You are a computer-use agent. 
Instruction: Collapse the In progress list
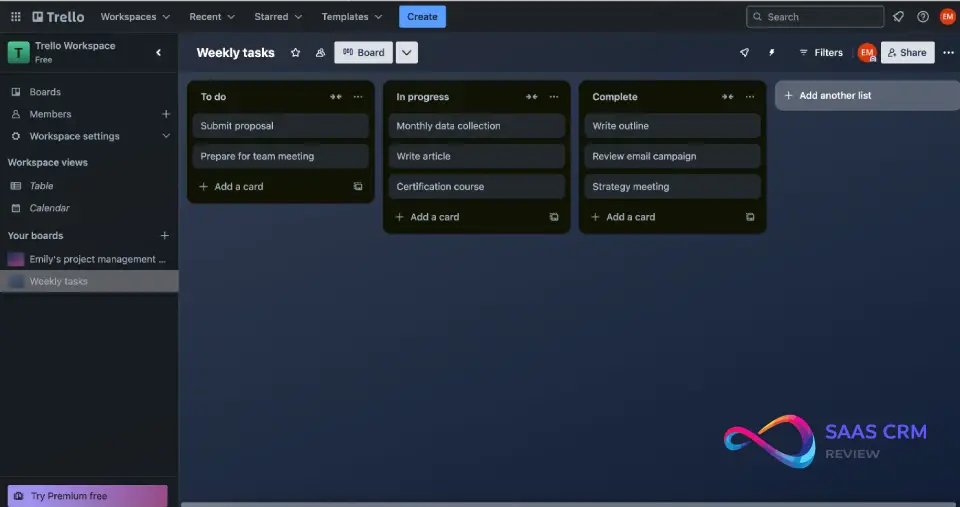[532, 97]
